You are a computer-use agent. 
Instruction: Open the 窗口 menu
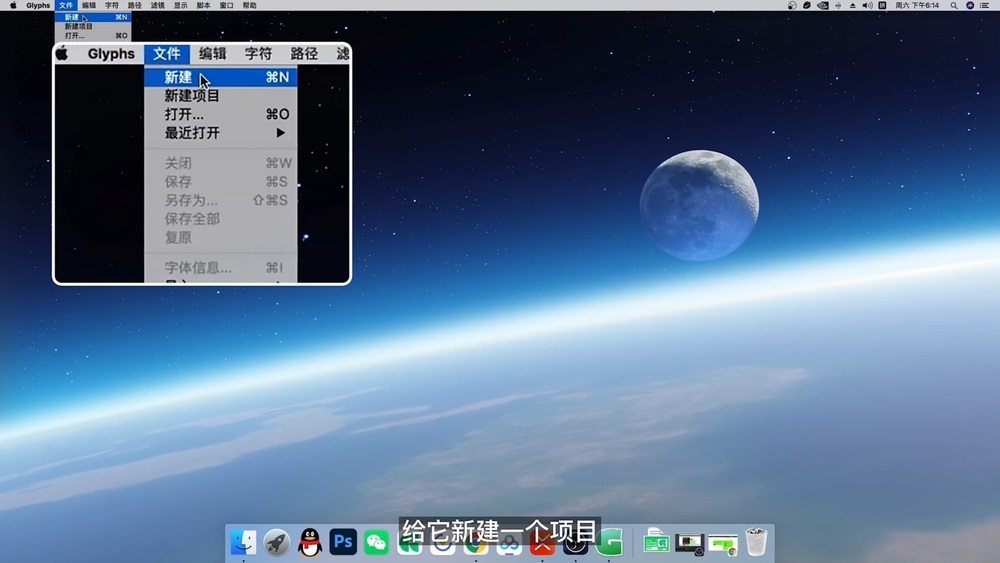(x=226, y=5)
